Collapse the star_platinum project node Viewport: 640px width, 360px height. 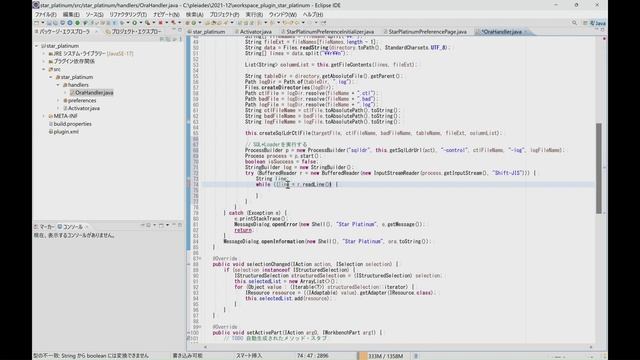37,46
